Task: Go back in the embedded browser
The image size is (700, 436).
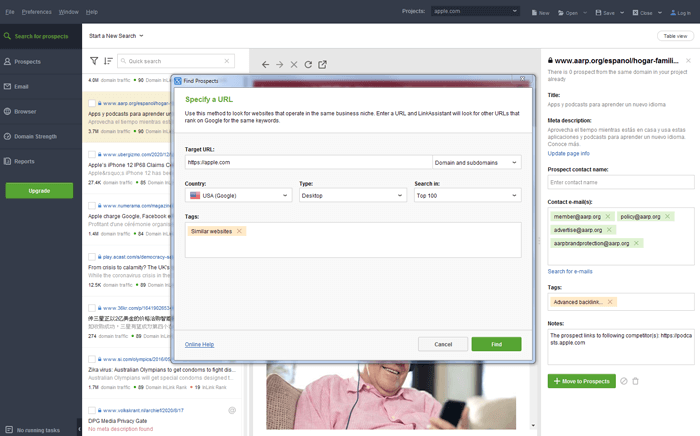Action: tap(266, 65)
